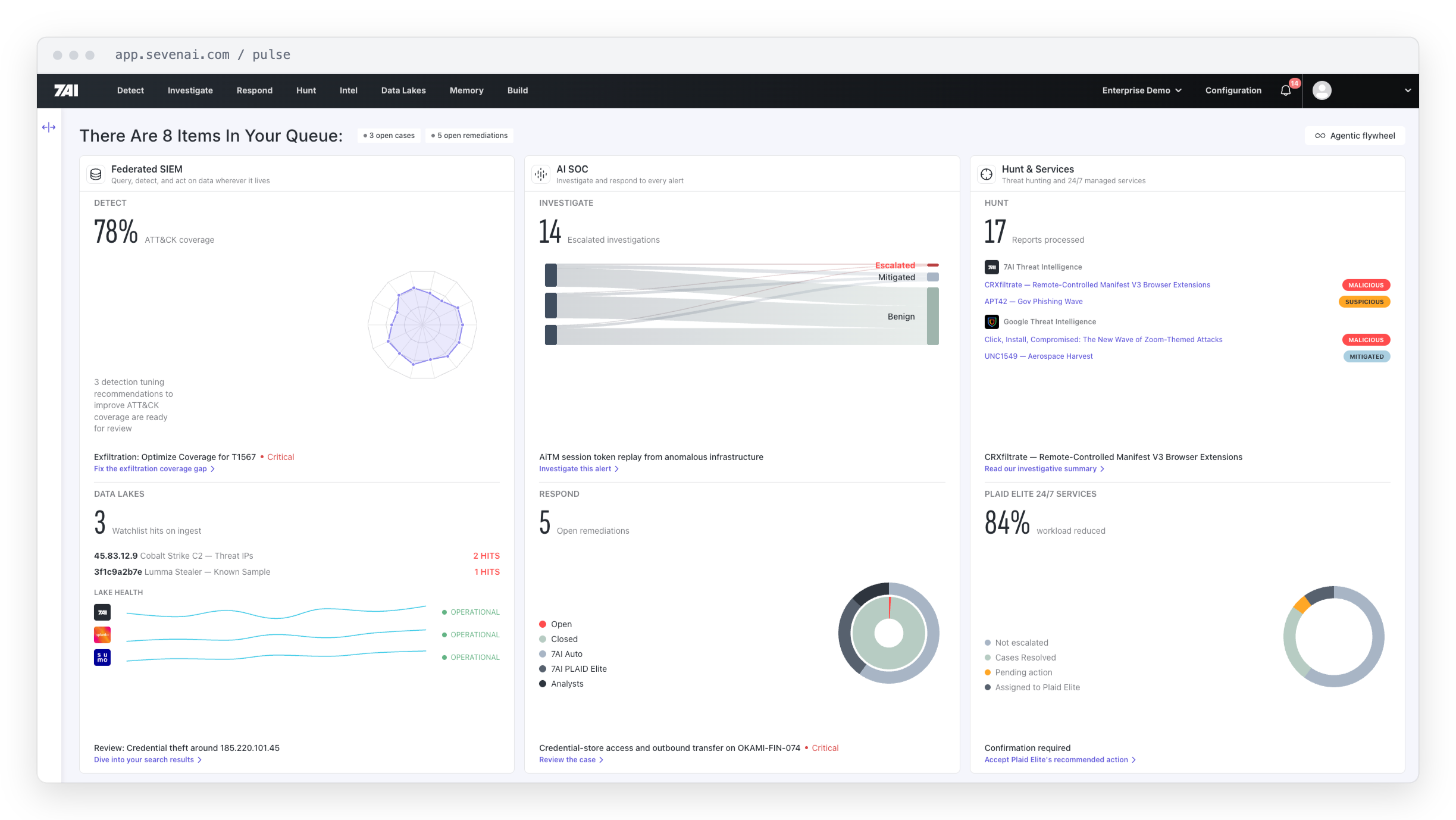Open the notifications bell
The height and width of the screenshot is (820, 1456).
1286,90
